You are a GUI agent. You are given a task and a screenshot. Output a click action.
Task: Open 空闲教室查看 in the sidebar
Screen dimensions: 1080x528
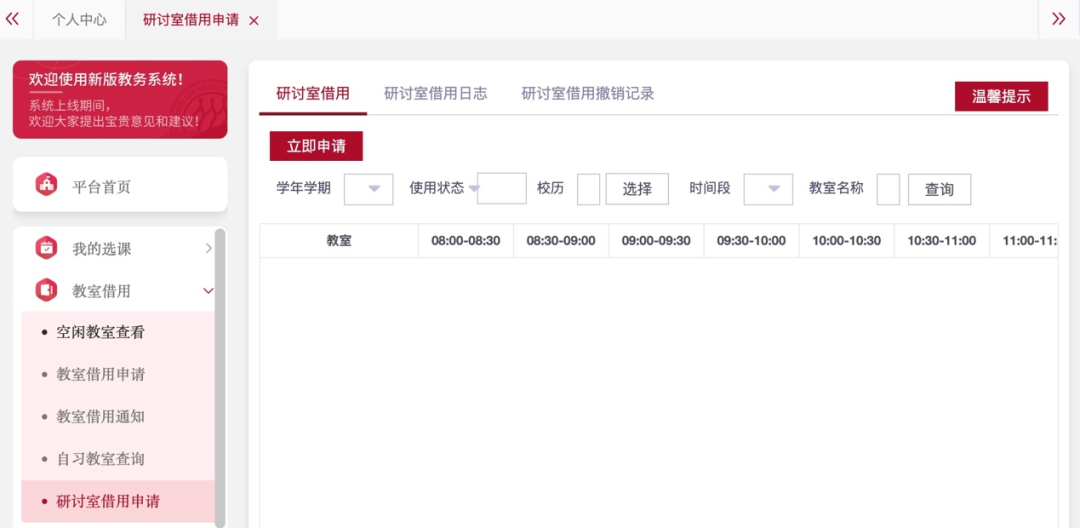click(100, 332)
